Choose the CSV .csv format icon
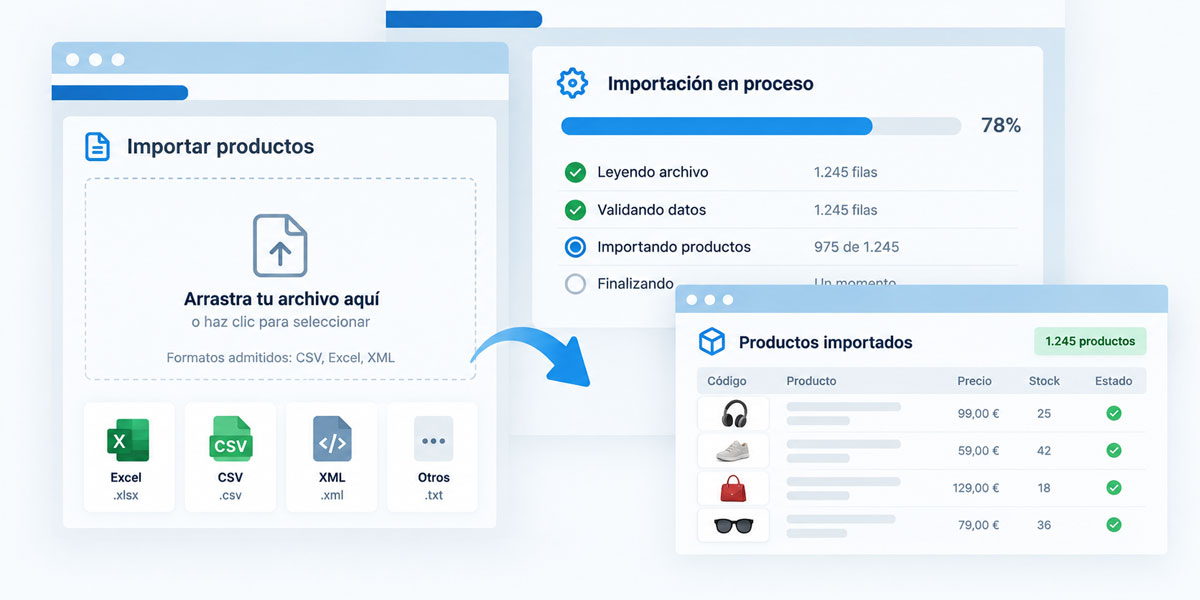 pyautogui.click(x=231, y=439)
